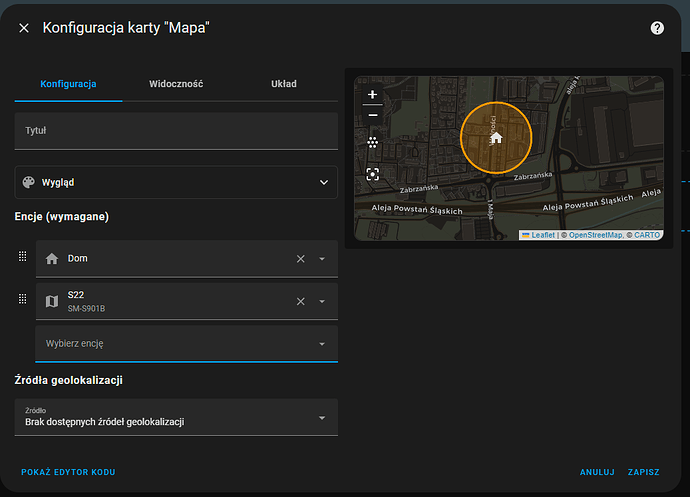Clear the Dom entity selection

(301, 259)
